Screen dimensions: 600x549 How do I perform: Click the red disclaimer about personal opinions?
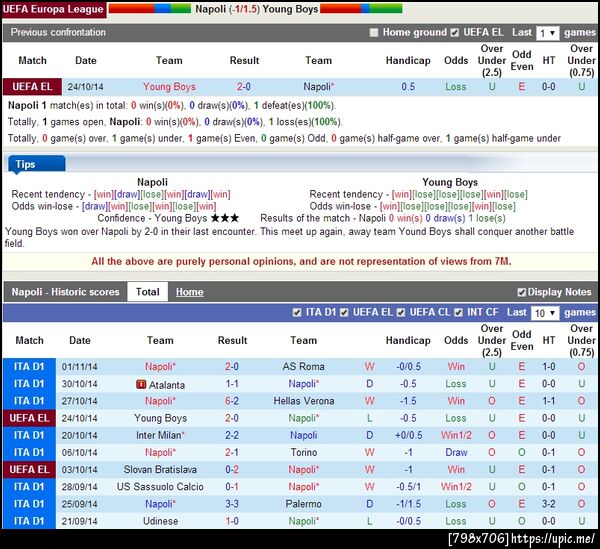(x=301, y=262)
